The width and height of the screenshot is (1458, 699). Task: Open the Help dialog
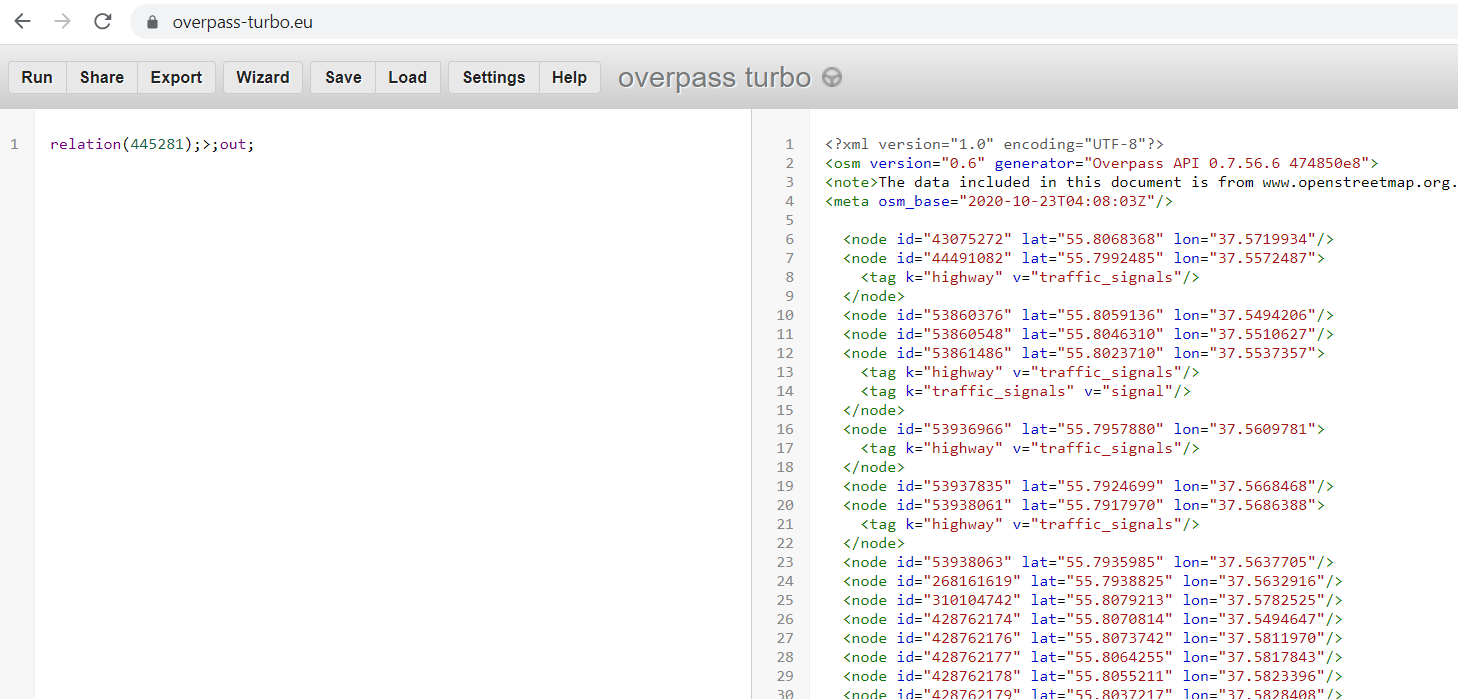[x=570, y=77]
